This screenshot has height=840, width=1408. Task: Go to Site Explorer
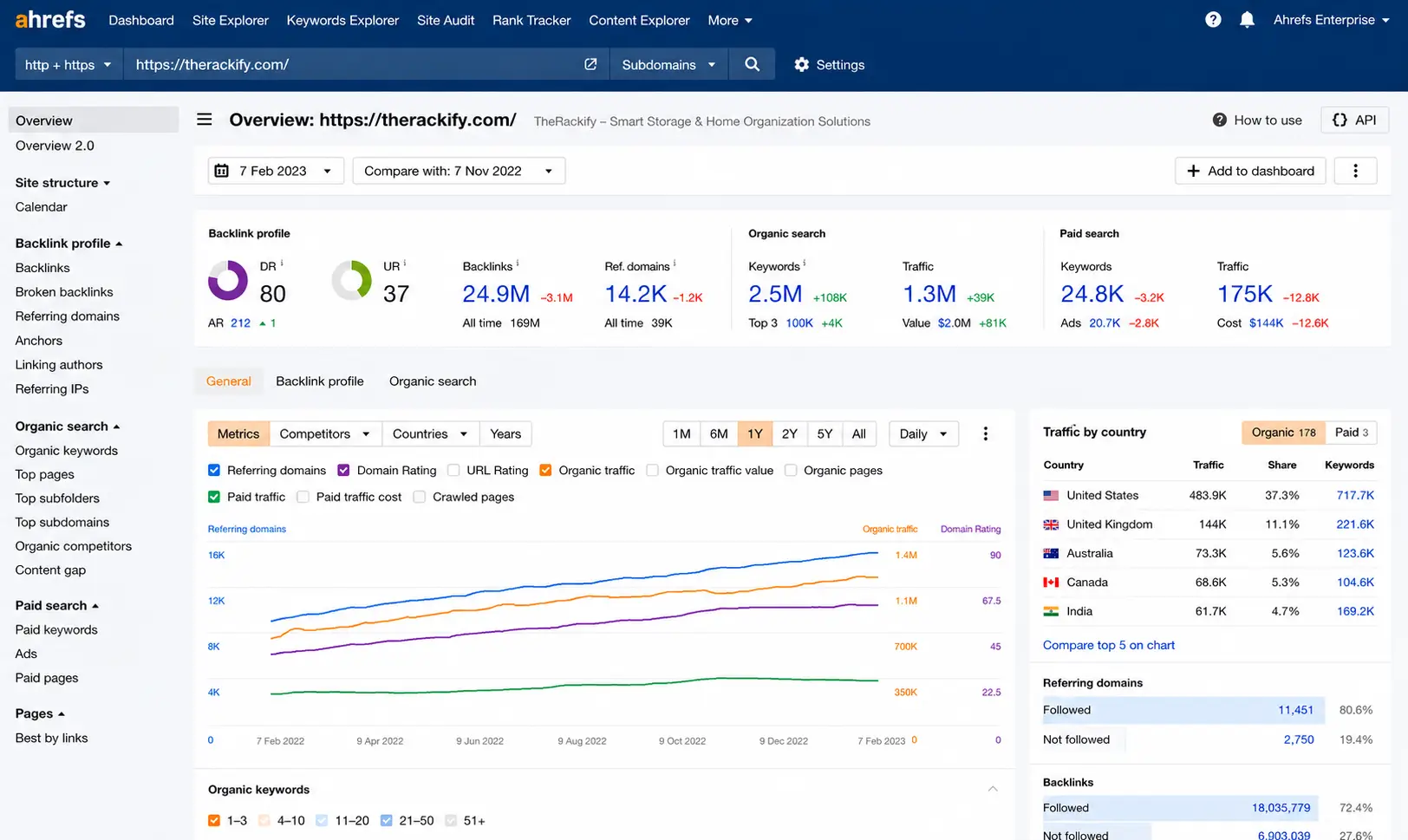point(231,20)
